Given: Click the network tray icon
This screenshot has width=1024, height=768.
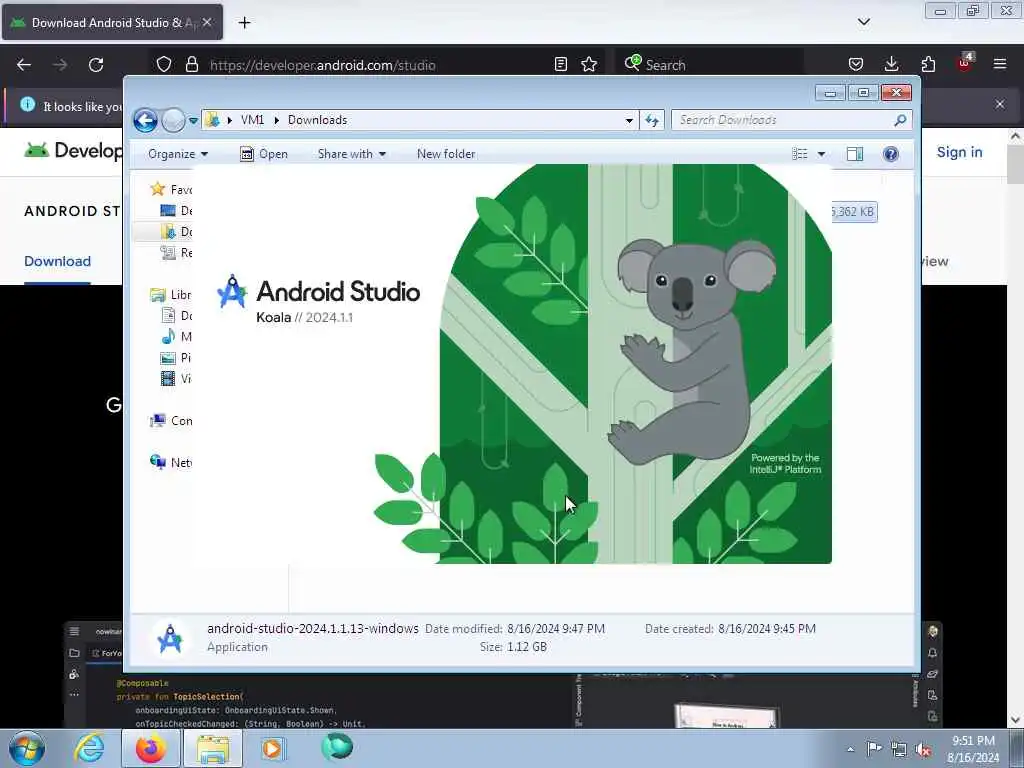Looking at the screenshot, I should (x=899, y=749).
